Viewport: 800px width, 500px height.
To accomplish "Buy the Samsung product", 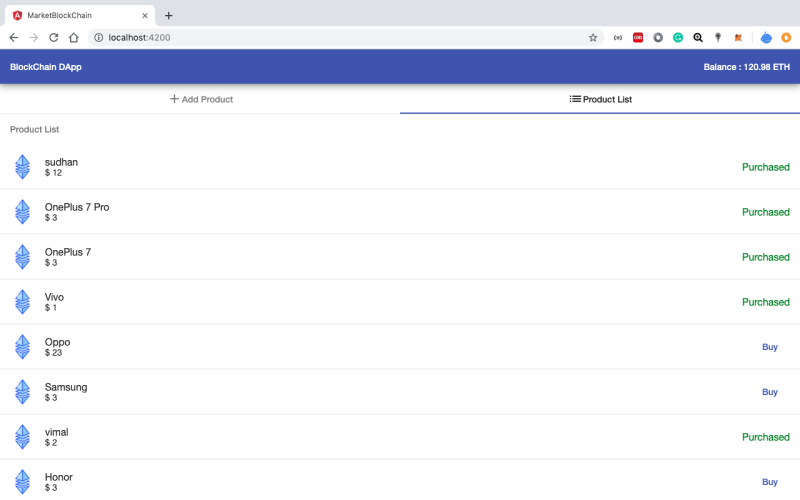I will pos(769,392).
